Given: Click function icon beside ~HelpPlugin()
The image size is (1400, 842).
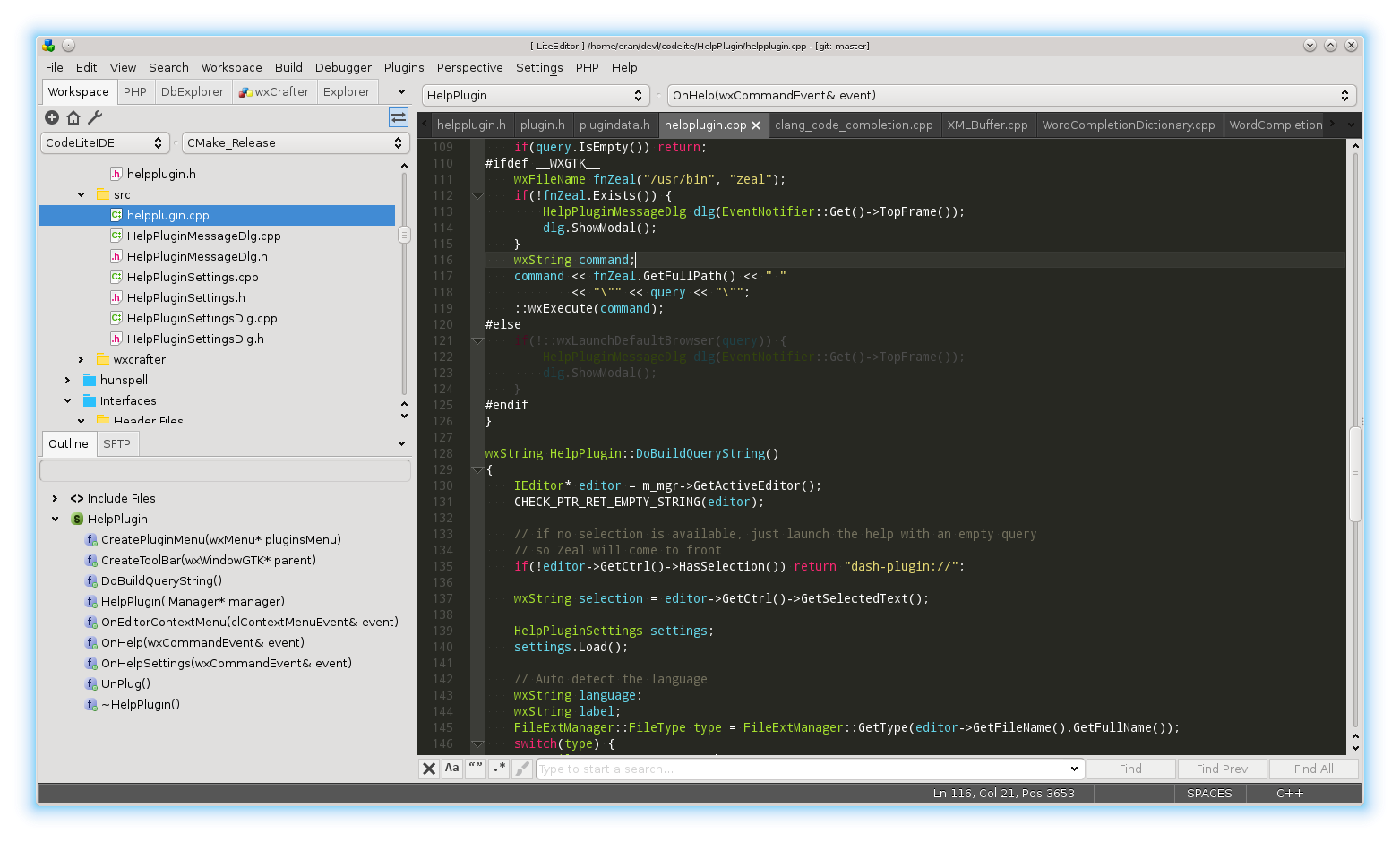Looking at the screenshot, I should (90, 704).
